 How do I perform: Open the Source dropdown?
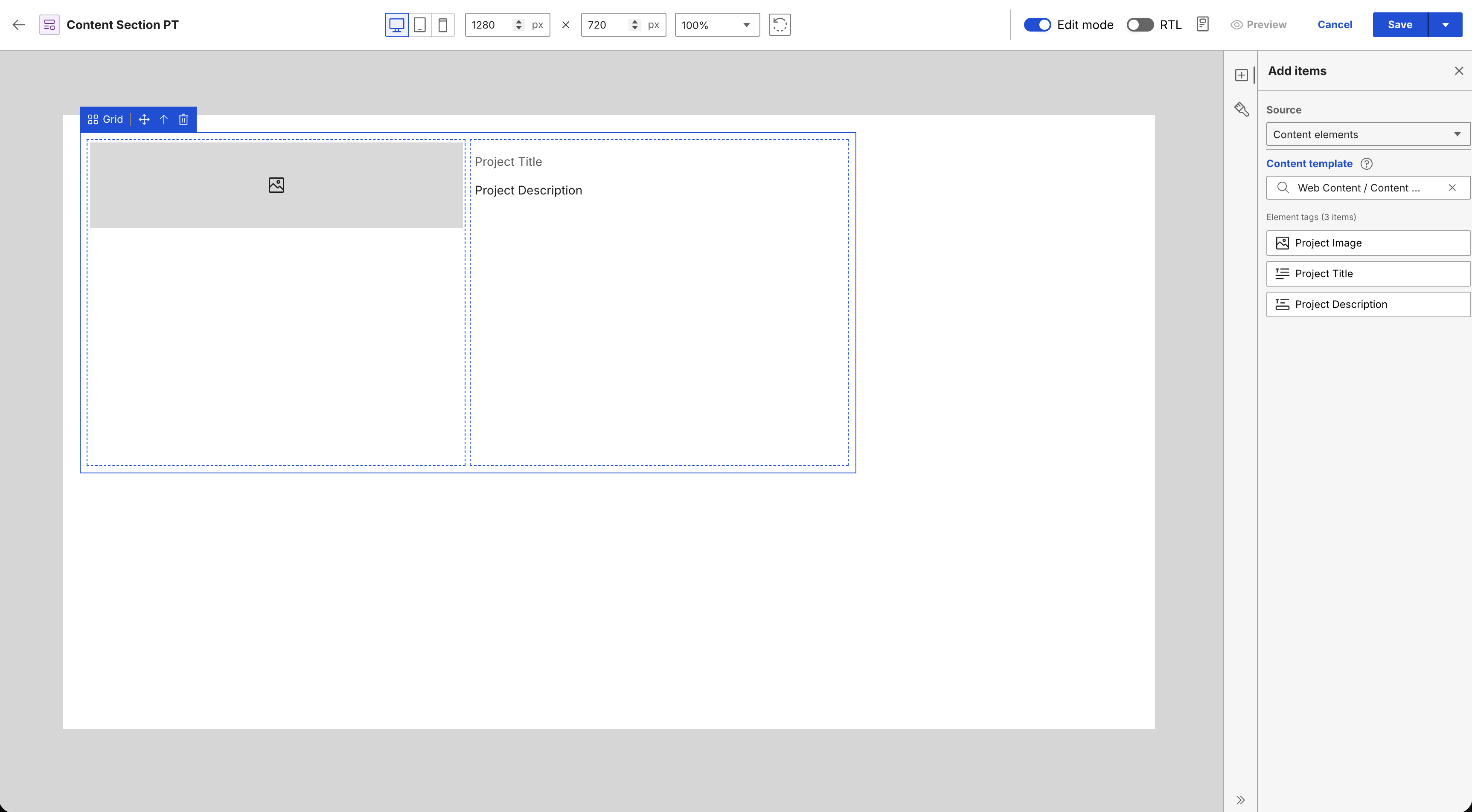(x=1368, y=134)
